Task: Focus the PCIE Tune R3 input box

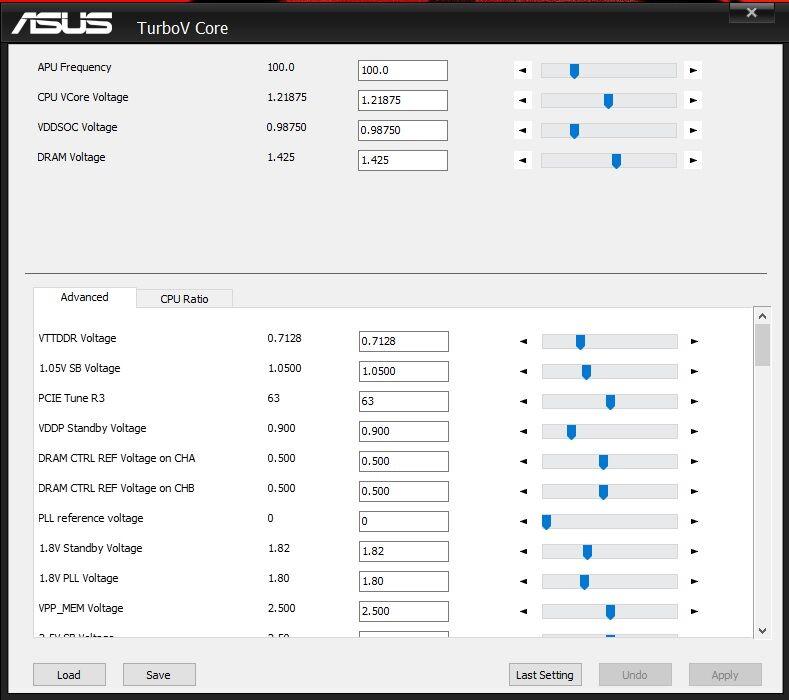Action: pyautogui.click(x=404, y=402)
